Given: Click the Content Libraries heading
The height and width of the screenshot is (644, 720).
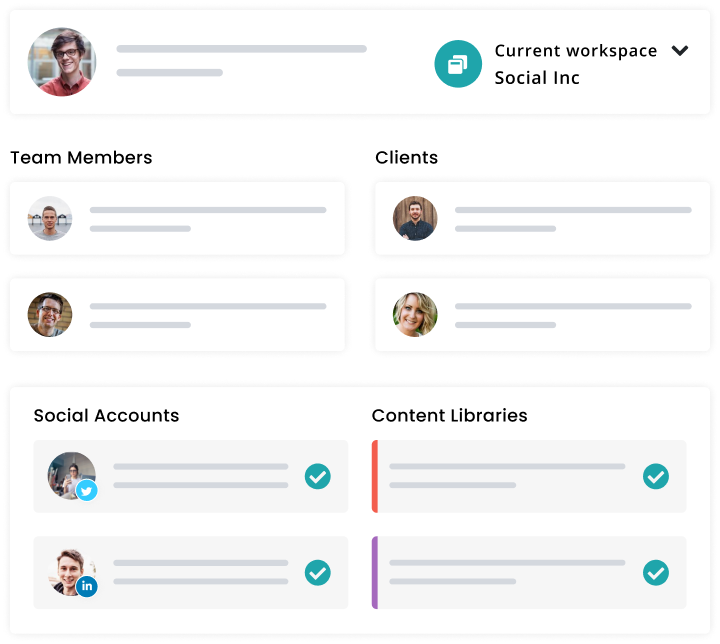Looking at the screenshot, I should 450,415.
